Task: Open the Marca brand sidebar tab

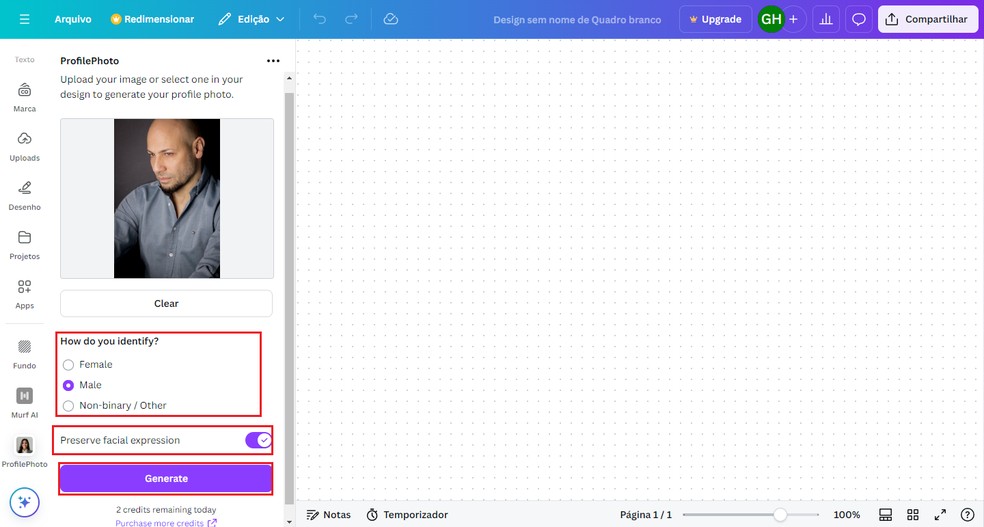Action: (24, 97)
